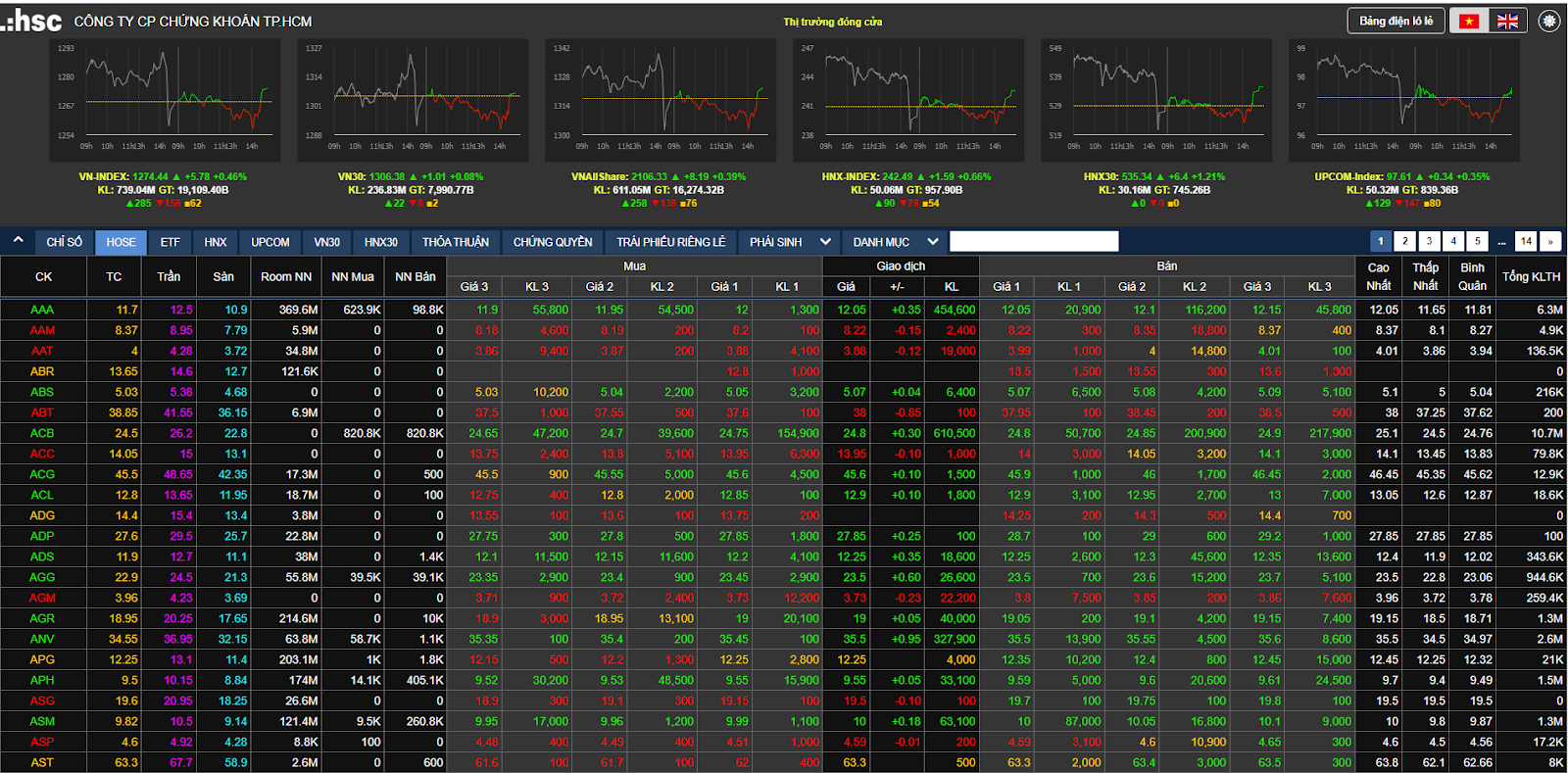Click the TC column header
The width and height of the screenshot is (1568, 773).
114,277
